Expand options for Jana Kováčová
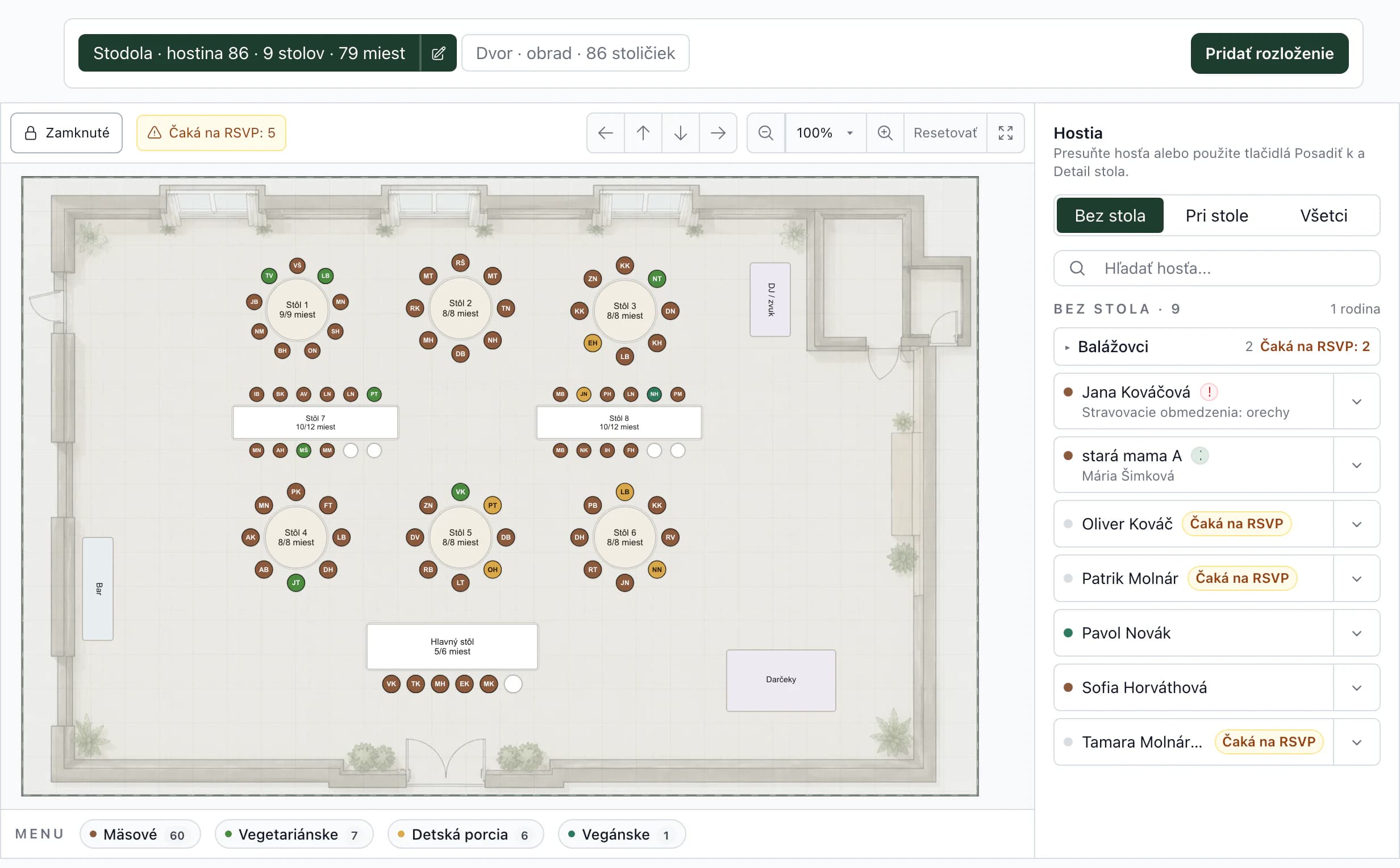The width and height of the screenshot is (1400, 868). click(1356, 401)
